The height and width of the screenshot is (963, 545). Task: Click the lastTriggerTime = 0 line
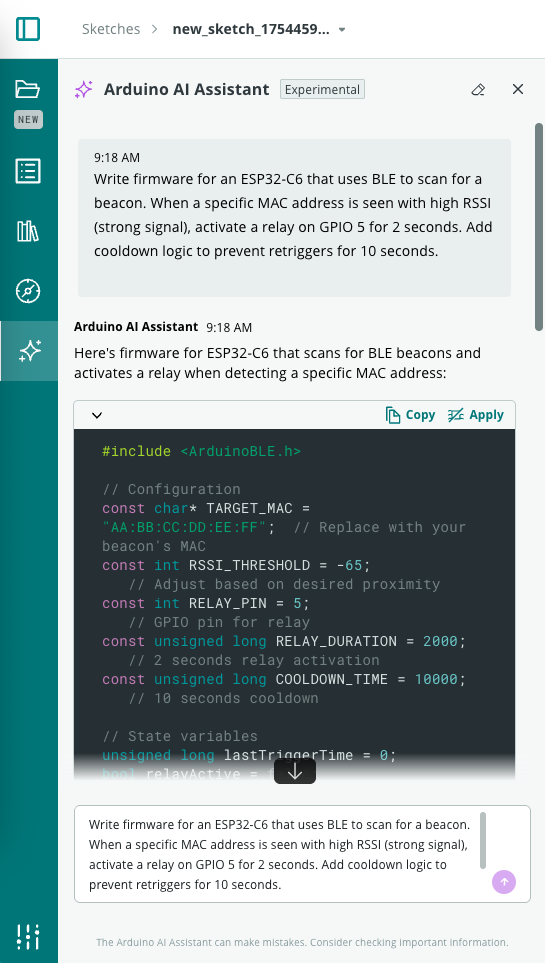click(x=249, y=755)
